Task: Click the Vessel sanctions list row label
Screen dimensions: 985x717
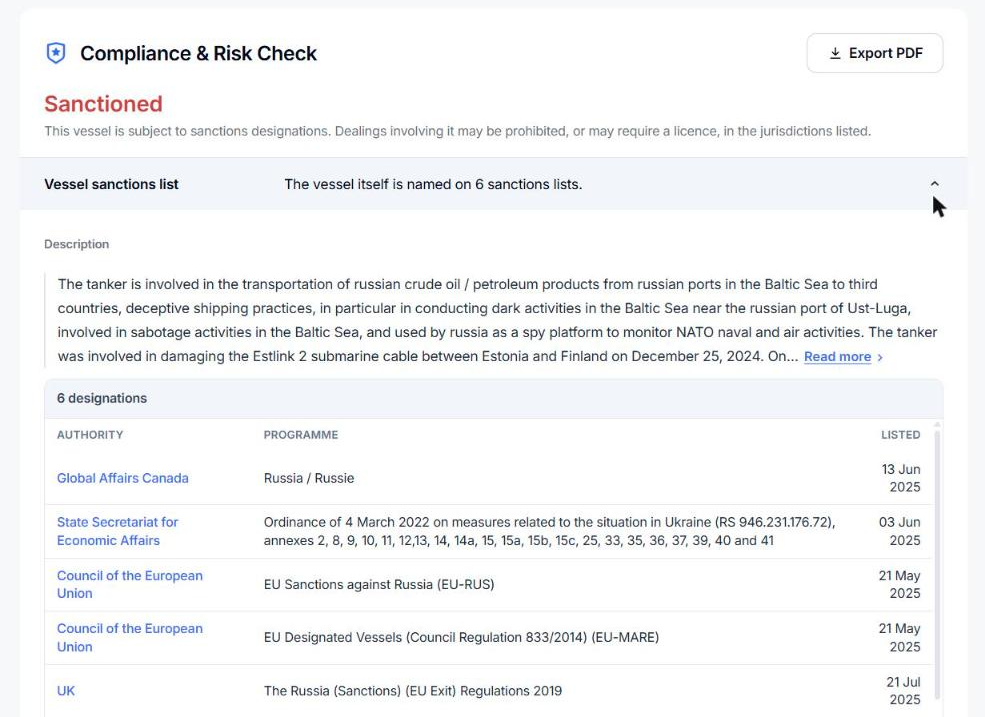Action: point(111,184)
